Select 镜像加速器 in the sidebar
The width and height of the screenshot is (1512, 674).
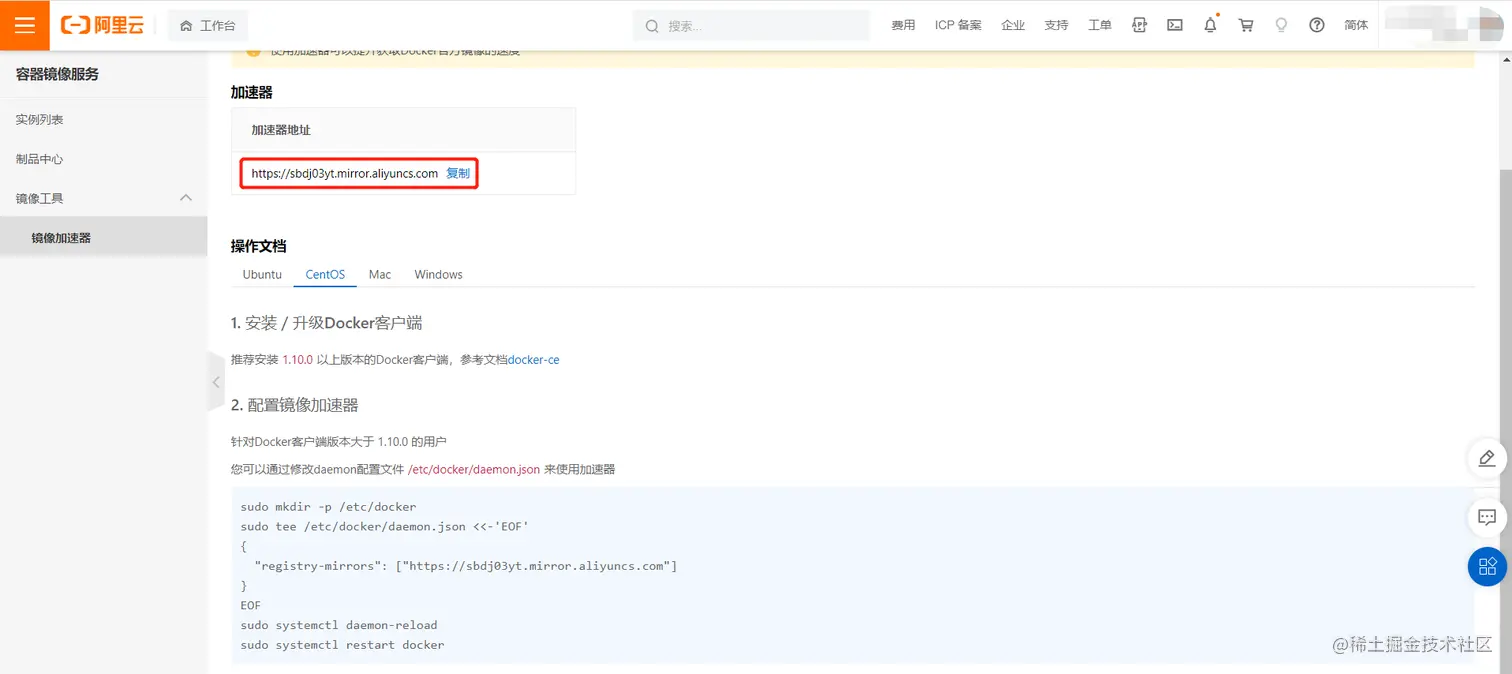coord(104,238)
